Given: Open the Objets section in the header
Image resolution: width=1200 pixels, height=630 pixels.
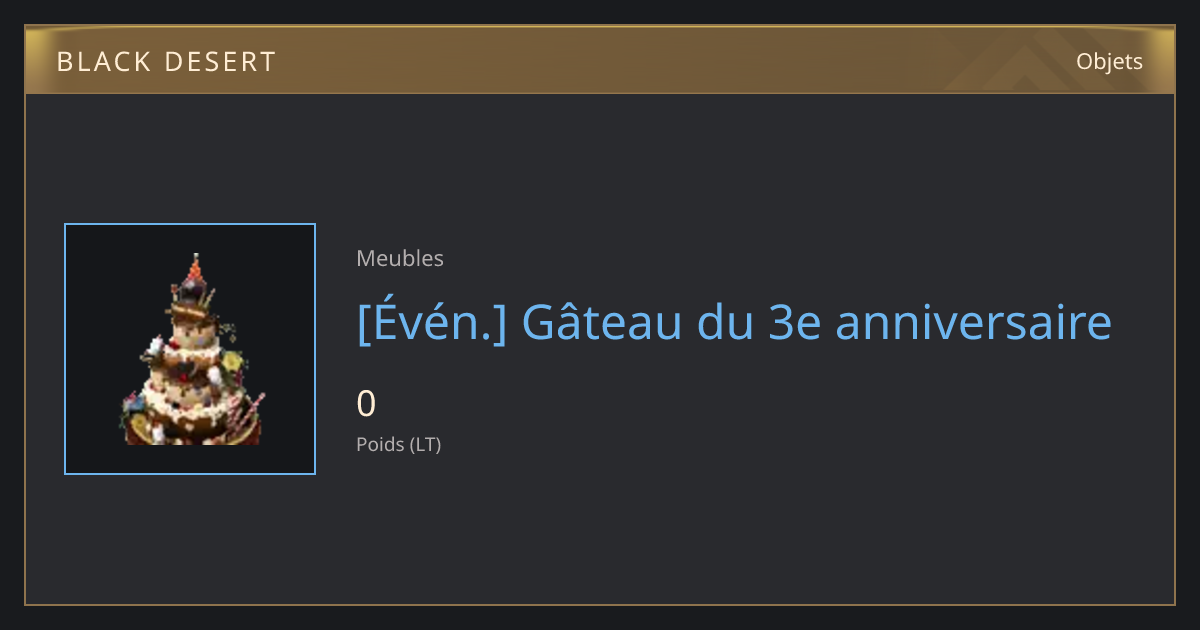Looking at the screenshot, I should (1109, 62).
